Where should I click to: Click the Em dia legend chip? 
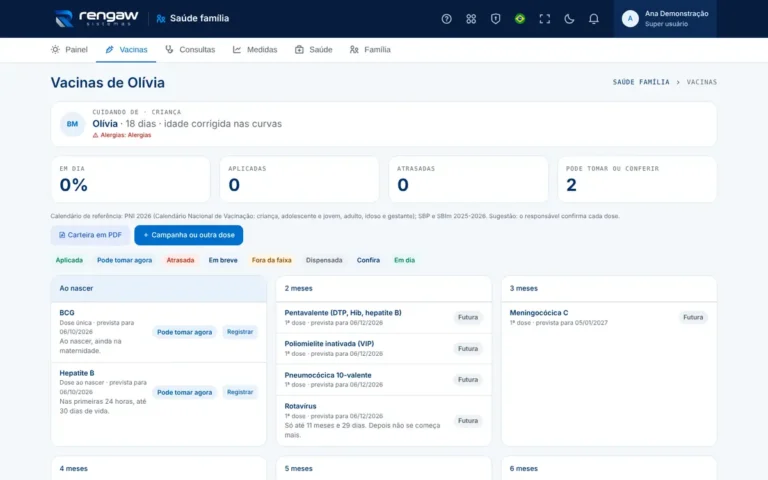404,260
